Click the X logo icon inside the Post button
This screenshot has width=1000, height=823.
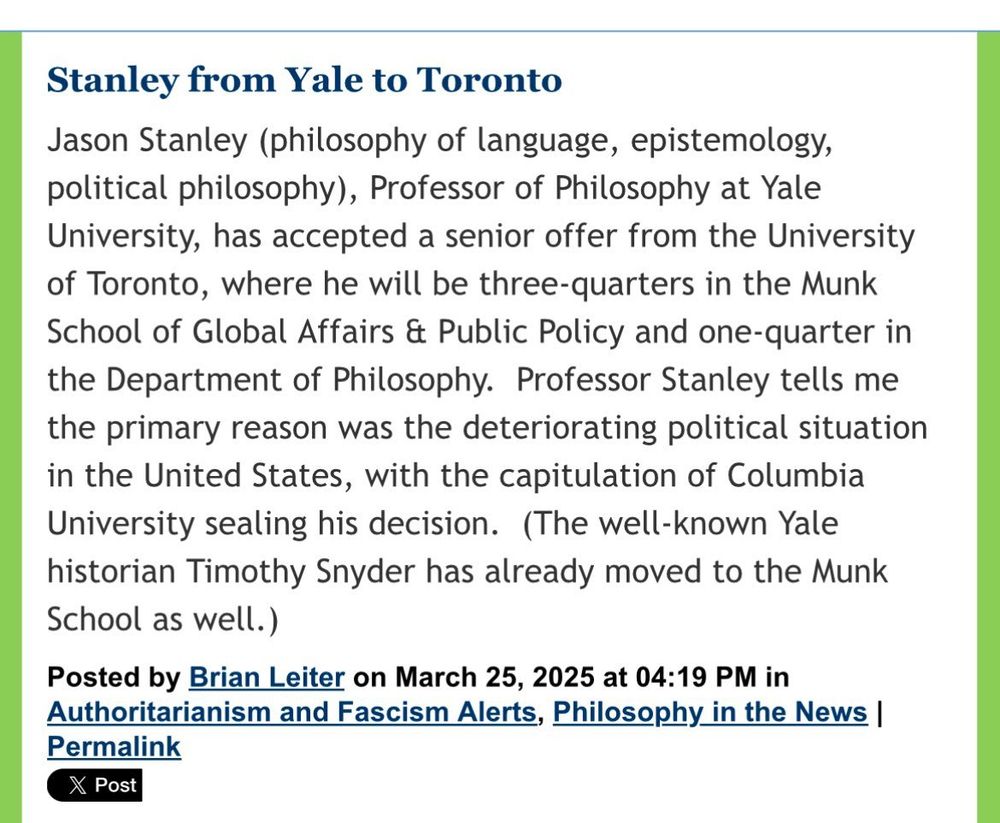click(77, 785)
